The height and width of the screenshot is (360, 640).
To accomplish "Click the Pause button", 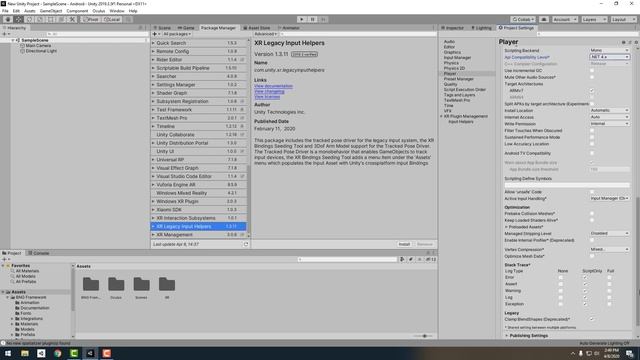I will point(313,19).
